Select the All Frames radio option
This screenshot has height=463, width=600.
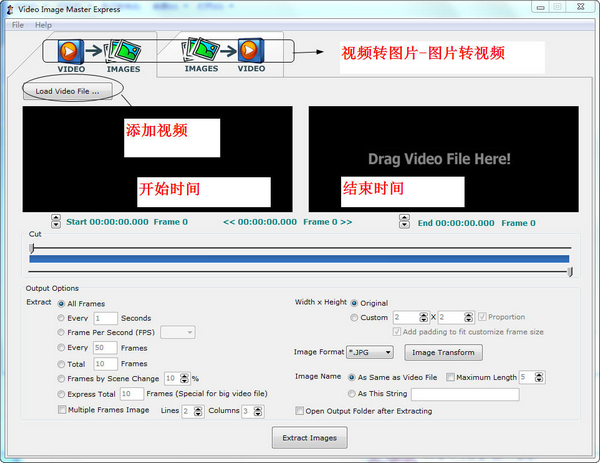(60, 303)
